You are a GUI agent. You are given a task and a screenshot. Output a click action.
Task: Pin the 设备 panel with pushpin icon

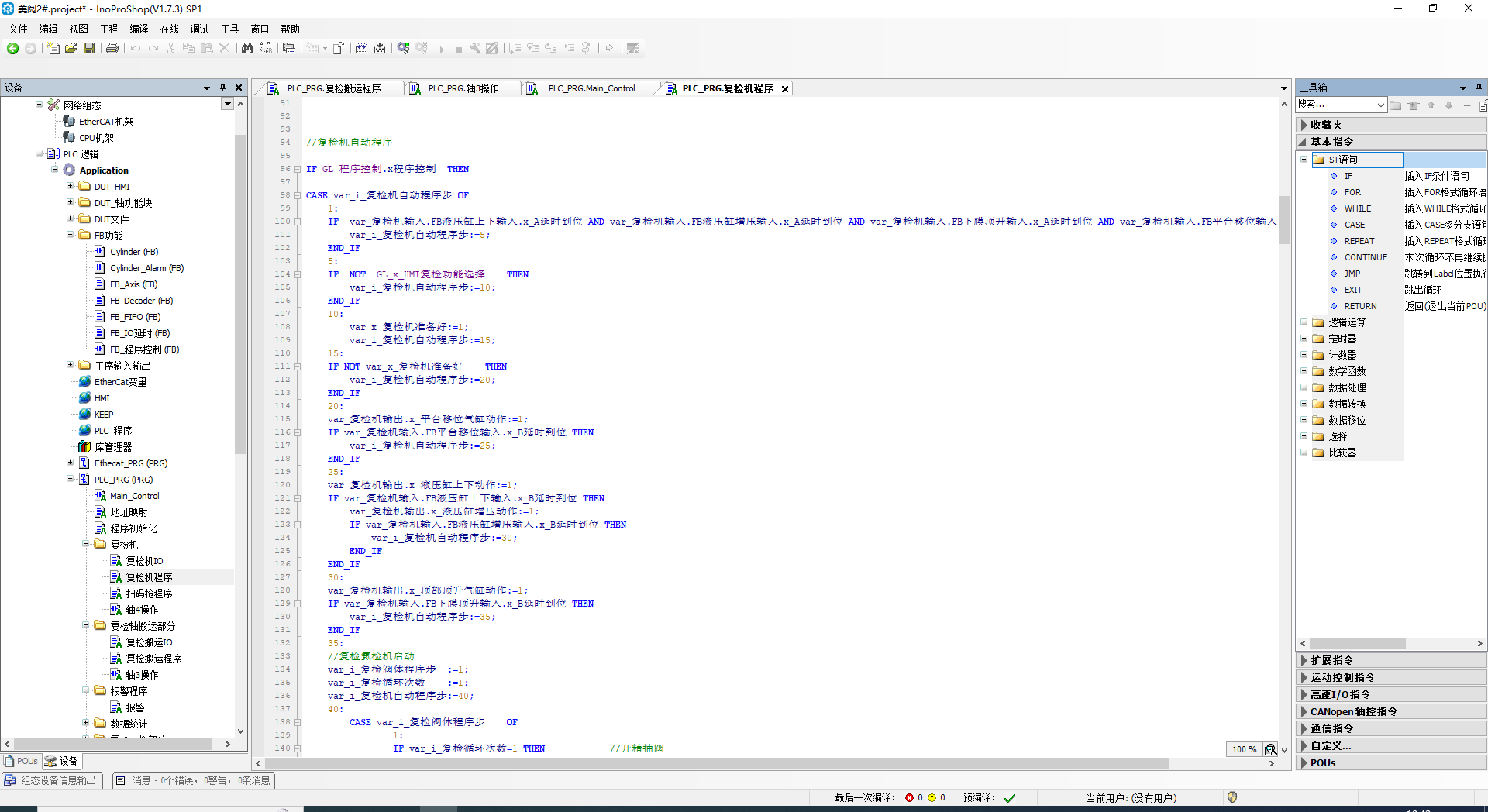point(222,88)
